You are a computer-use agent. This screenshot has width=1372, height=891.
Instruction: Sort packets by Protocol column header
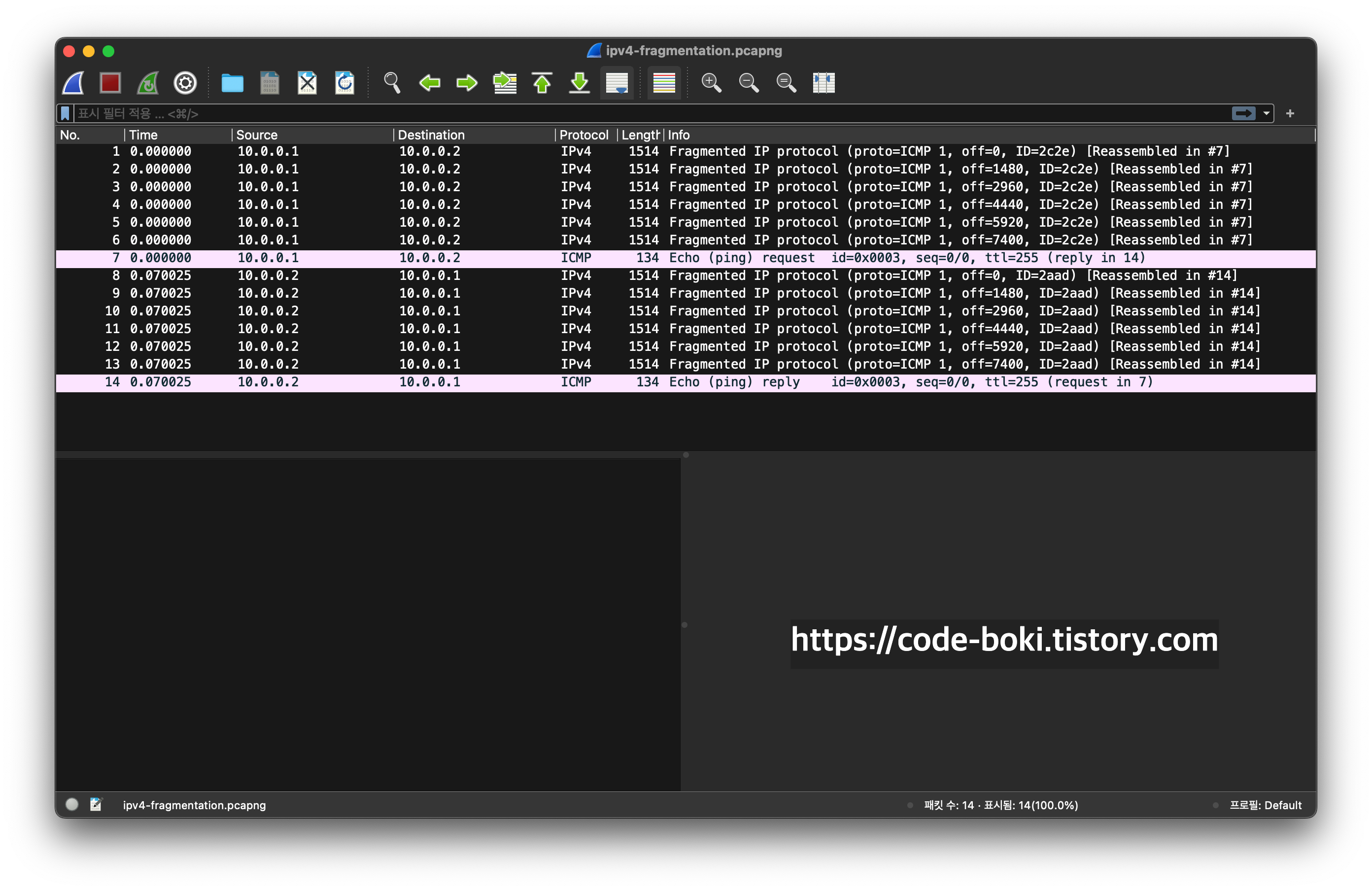[x=583, y=135]
